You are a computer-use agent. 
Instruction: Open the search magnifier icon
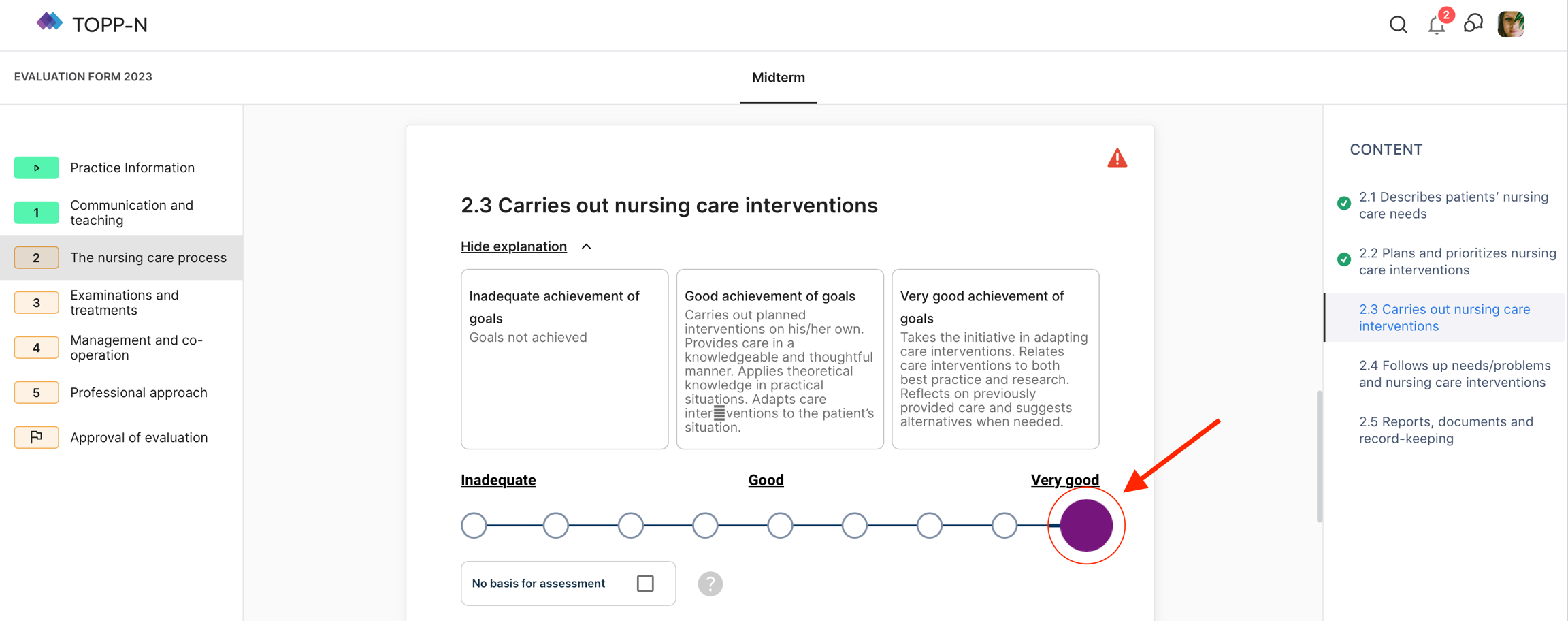point(1398,25)
